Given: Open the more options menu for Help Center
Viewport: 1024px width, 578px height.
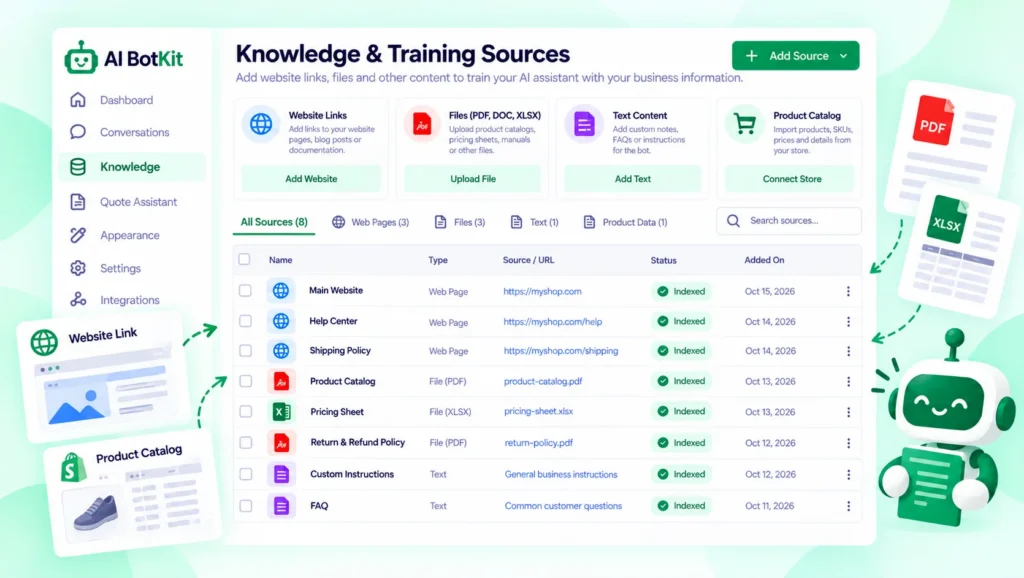Looking at the screenshot, I should (848, 321).
